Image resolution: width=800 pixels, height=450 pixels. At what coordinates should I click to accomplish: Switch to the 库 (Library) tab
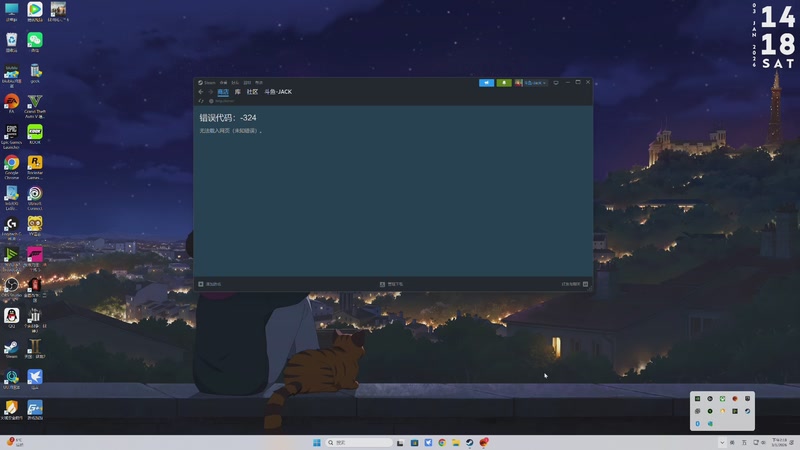click(x=238, y=92)
